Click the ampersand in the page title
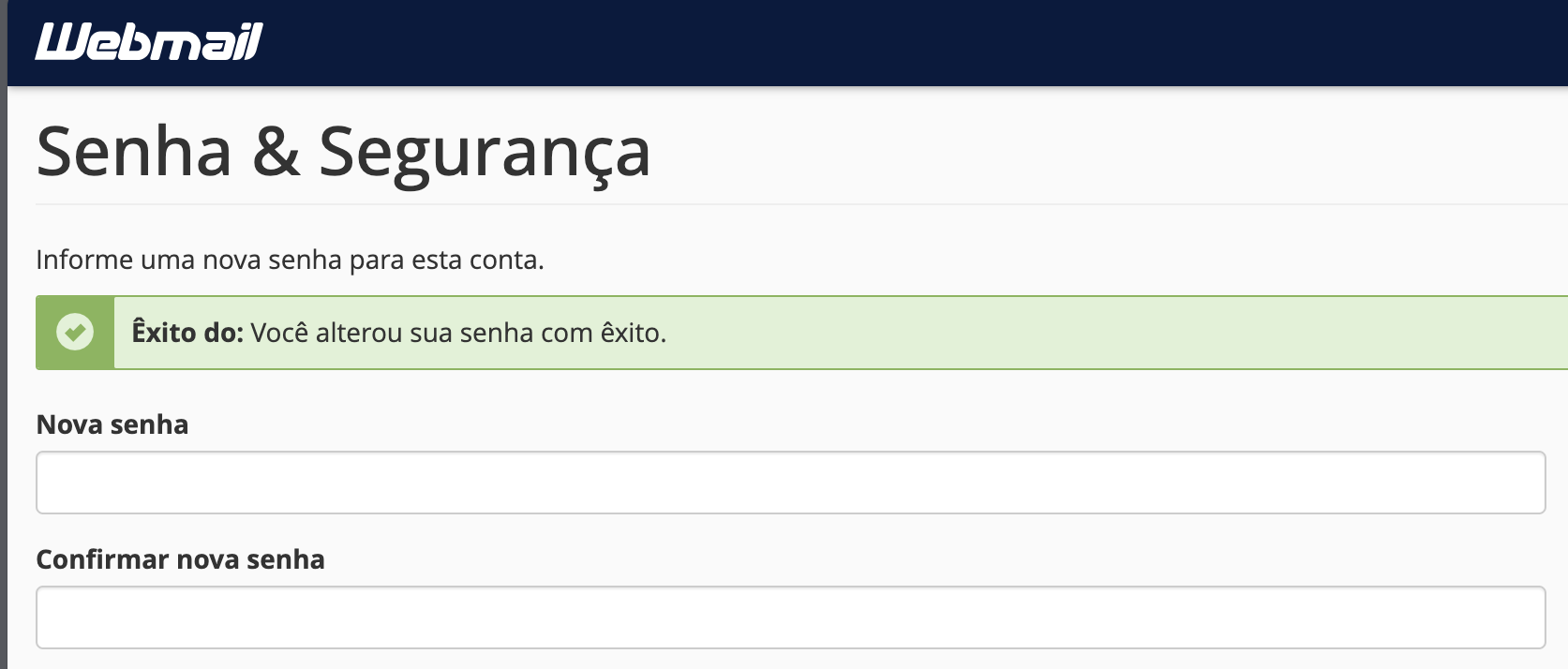 click(x=276, y=152)
